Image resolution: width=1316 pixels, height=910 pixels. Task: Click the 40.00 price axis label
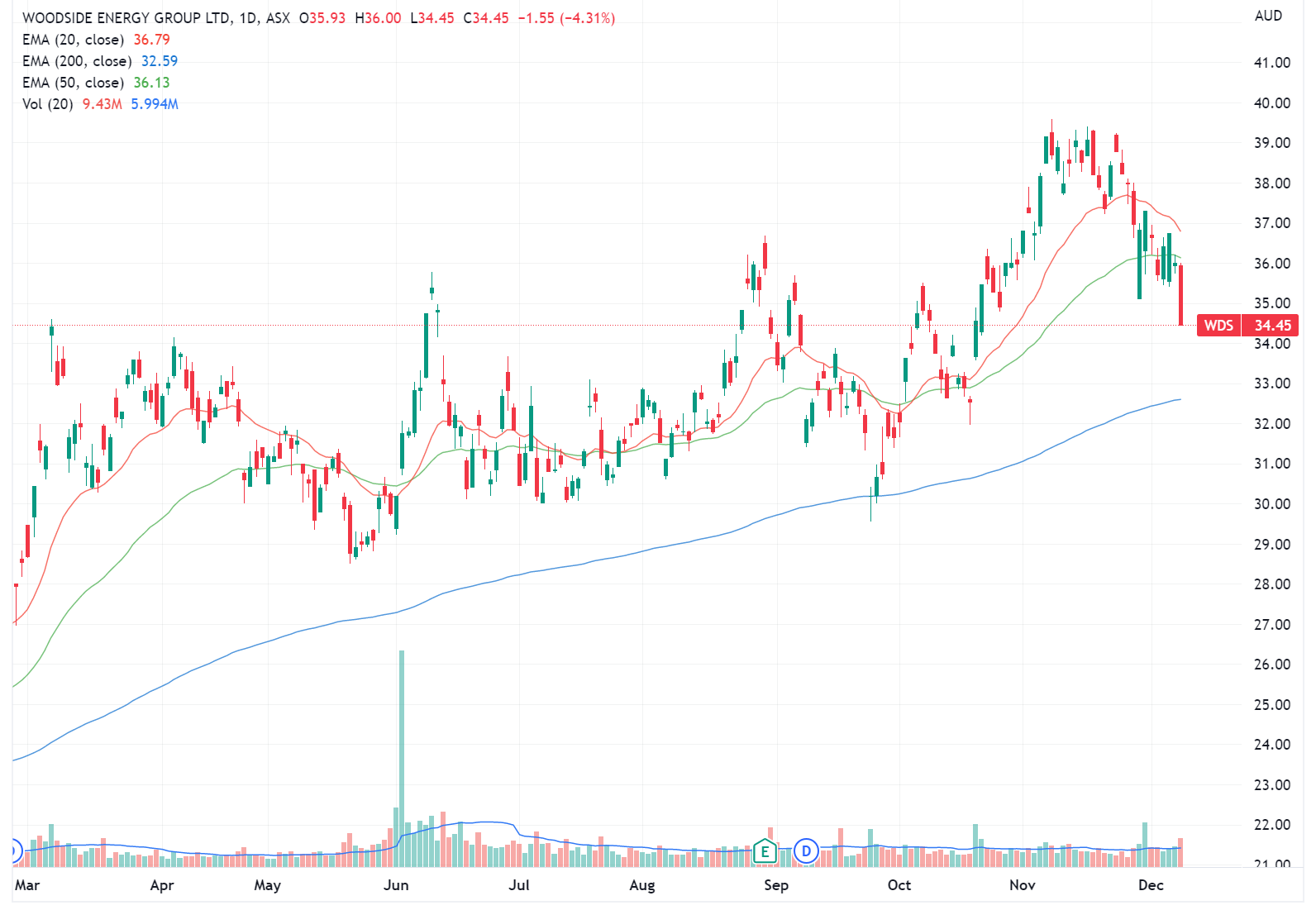coord(1272,103)
